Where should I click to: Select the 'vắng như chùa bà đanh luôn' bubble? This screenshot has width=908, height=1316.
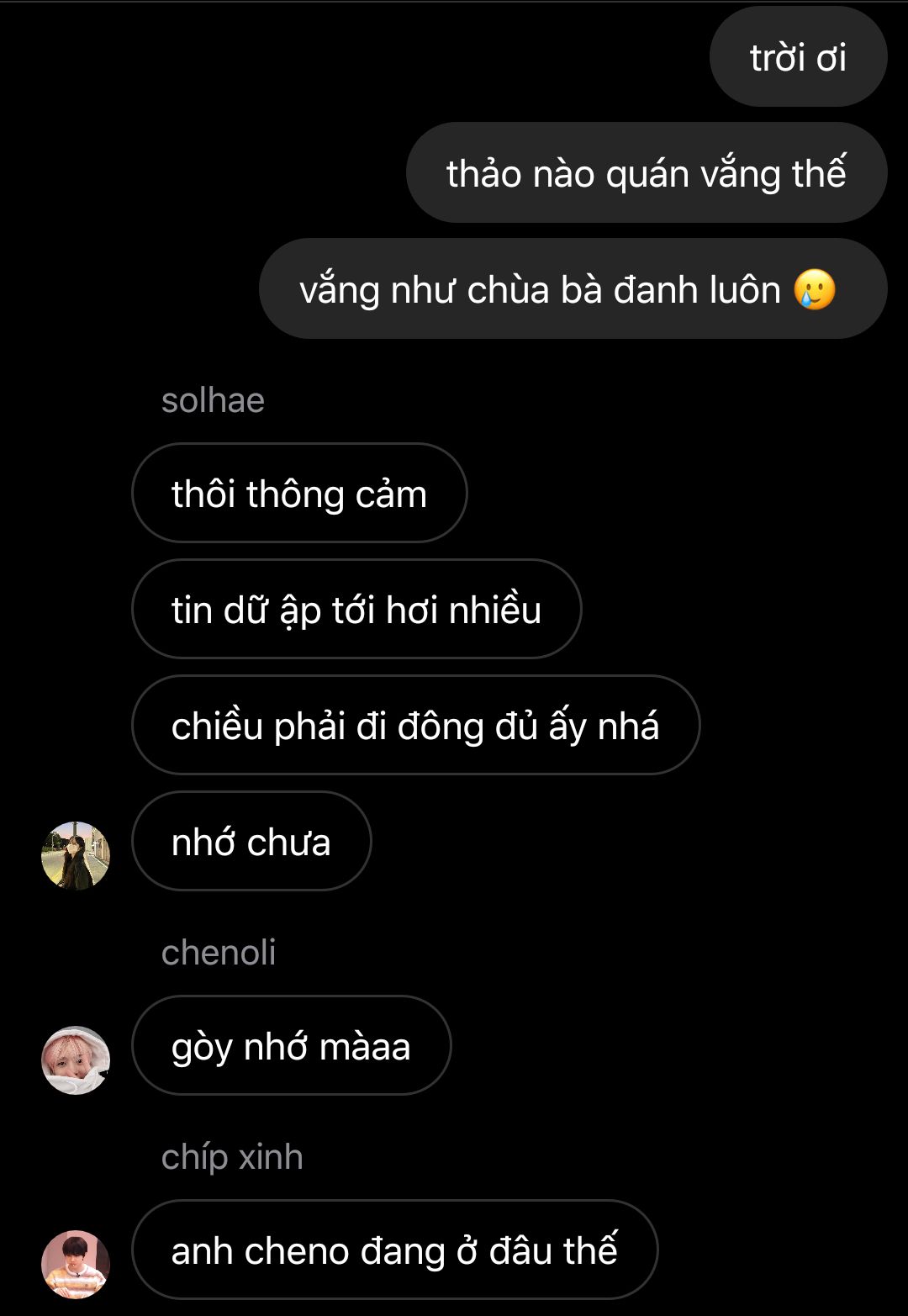pyautogui.click(x=573, y=288)
